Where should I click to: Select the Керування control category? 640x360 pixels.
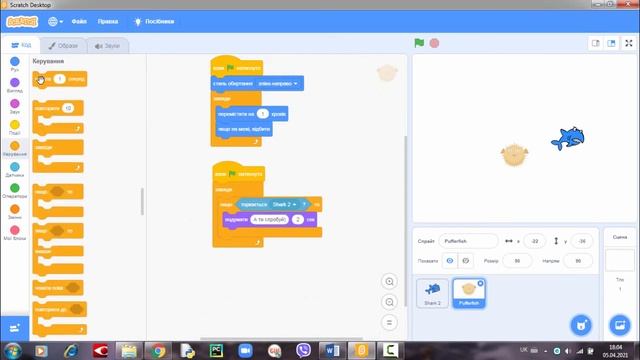15,149
